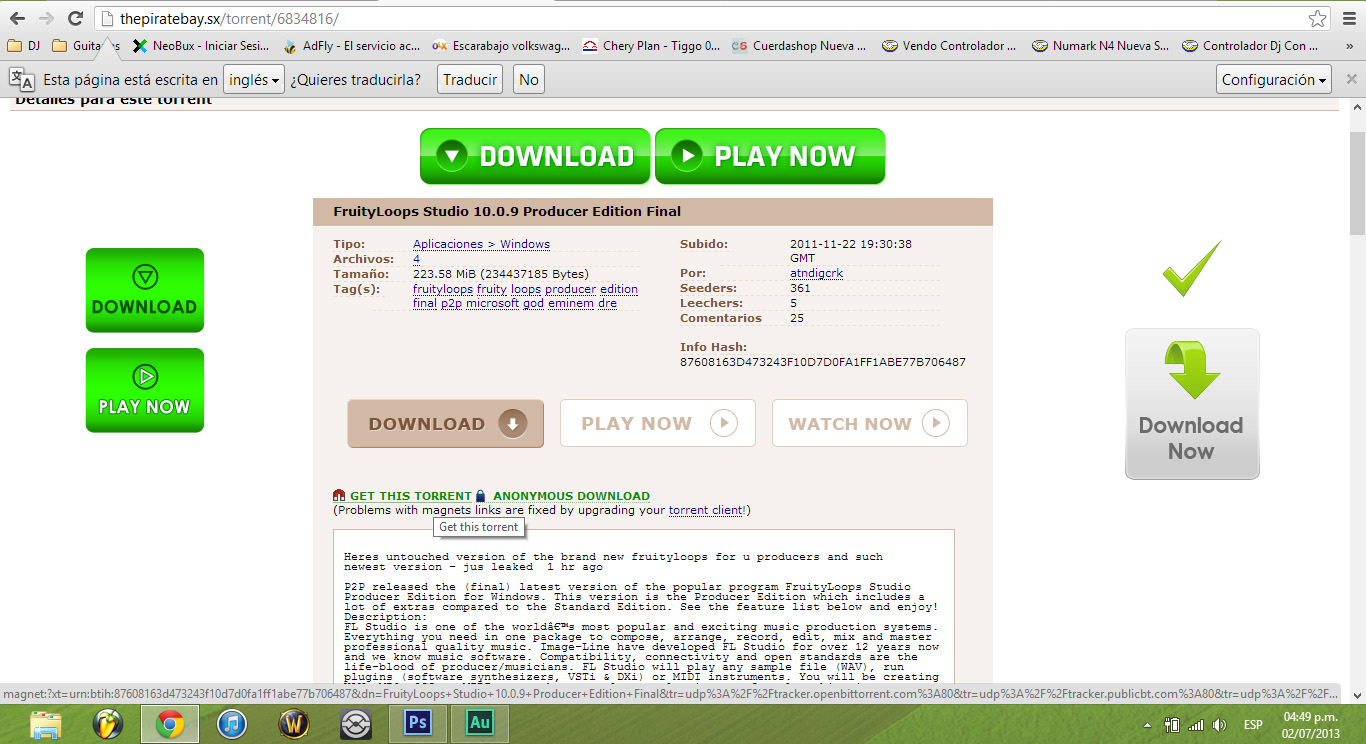The image size is (1366, 744).
Task: Open the Vendo Controlador bookmark
Action: [x=950, y=46]
